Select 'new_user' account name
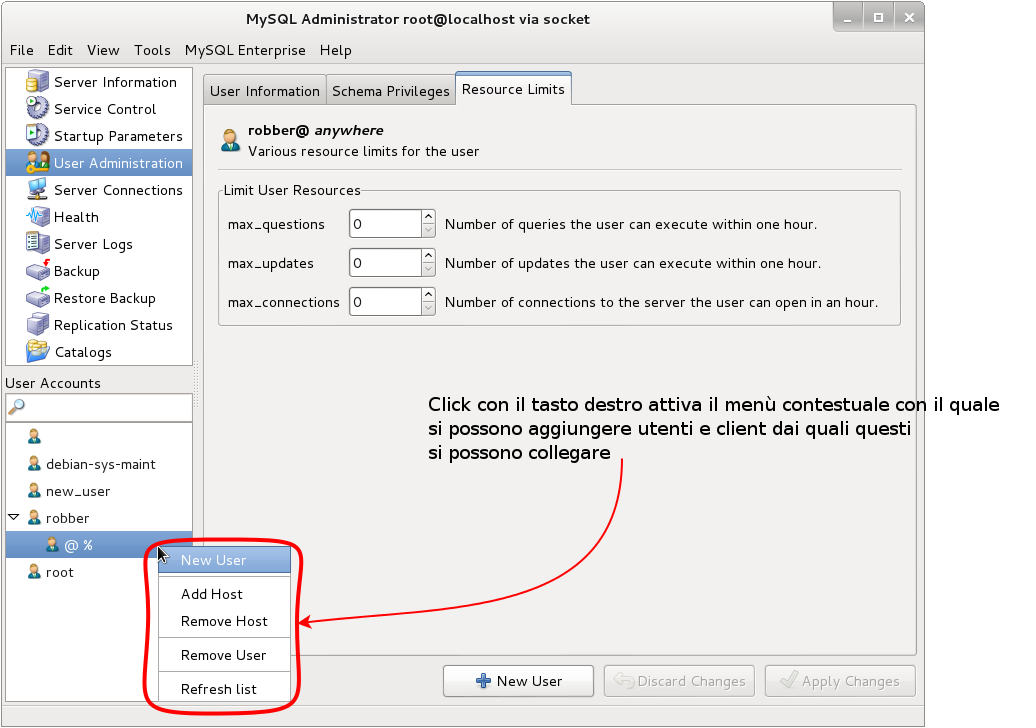 pyautogui.click(x=78, y=491)
